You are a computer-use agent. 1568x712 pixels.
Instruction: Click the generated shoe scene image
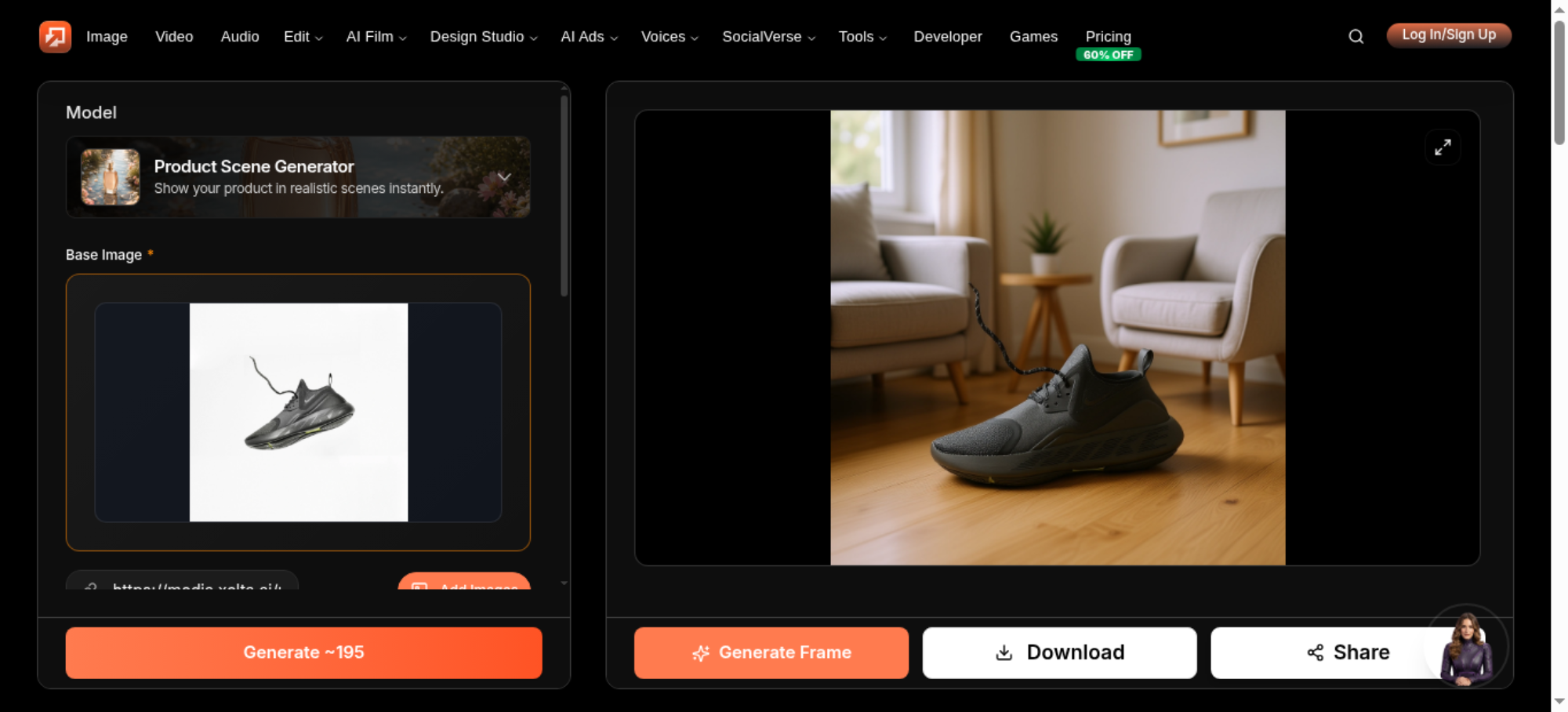tap(1058, 337)
